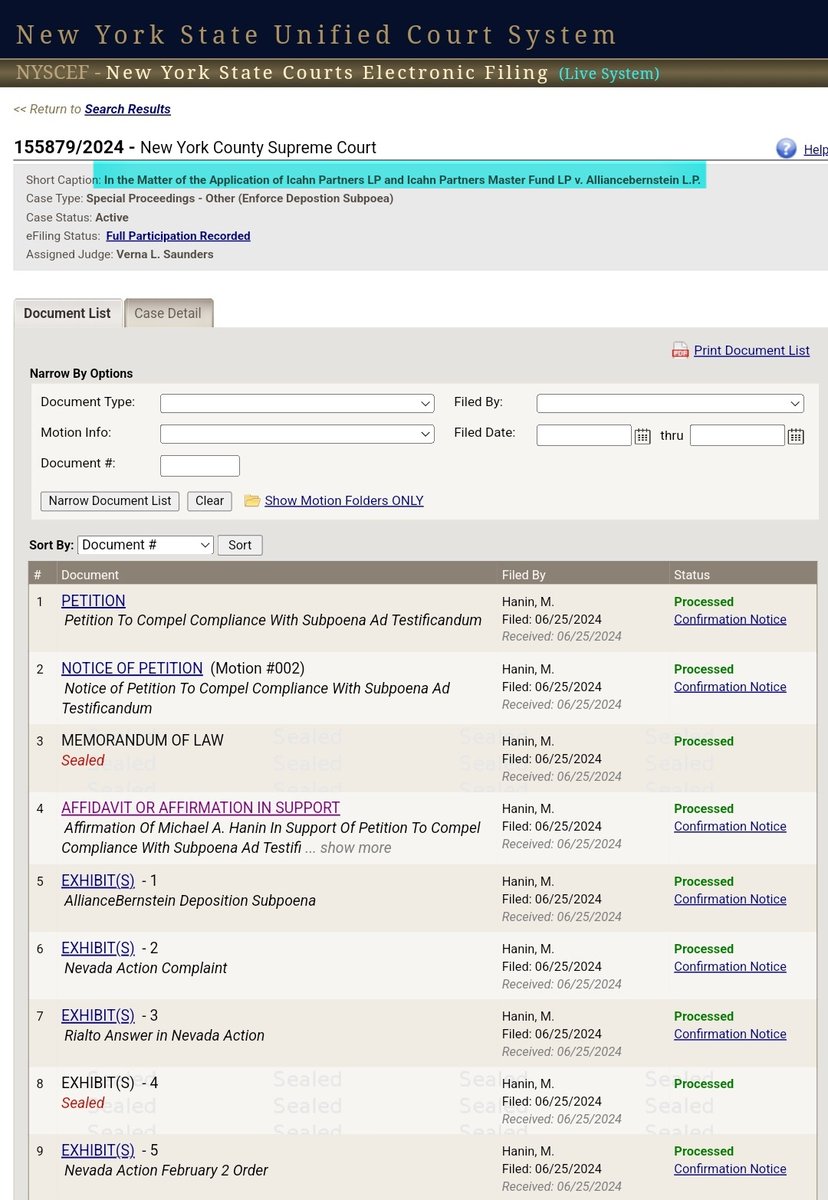Image resolution: width=828 pixels, height=1200 pixels.
Task: Open Confirmation Notice for Notice of Petition
Action: [730, 686]
